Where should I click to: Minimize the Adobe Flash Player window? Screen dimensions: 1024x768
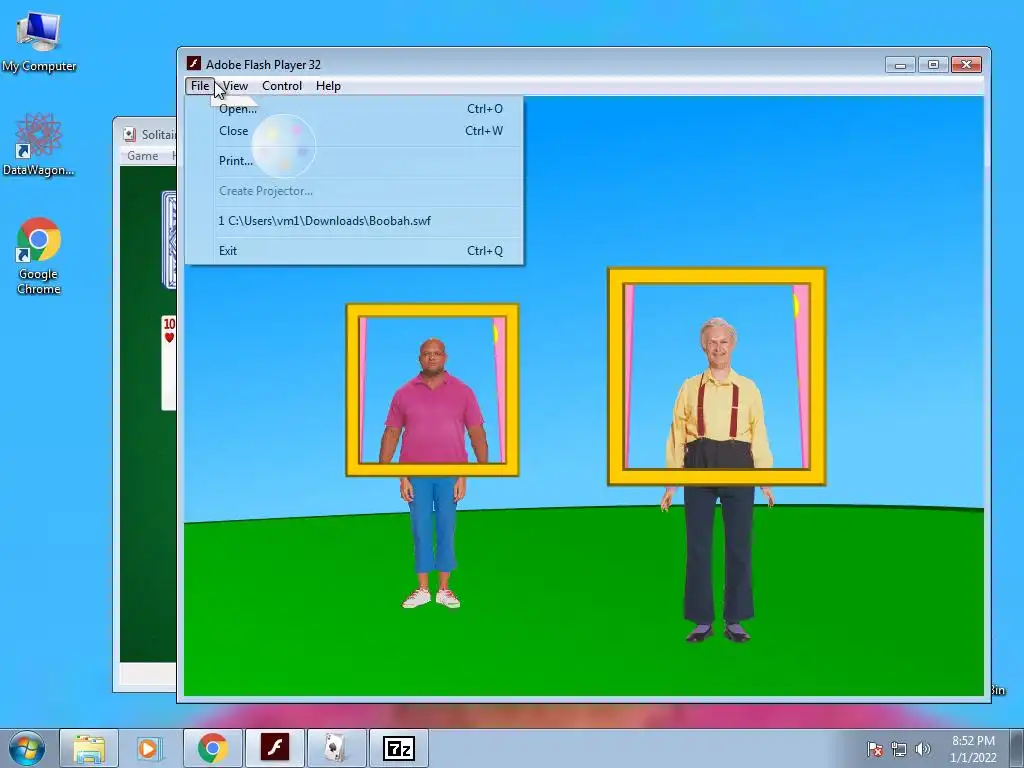(x=900, y=65)
